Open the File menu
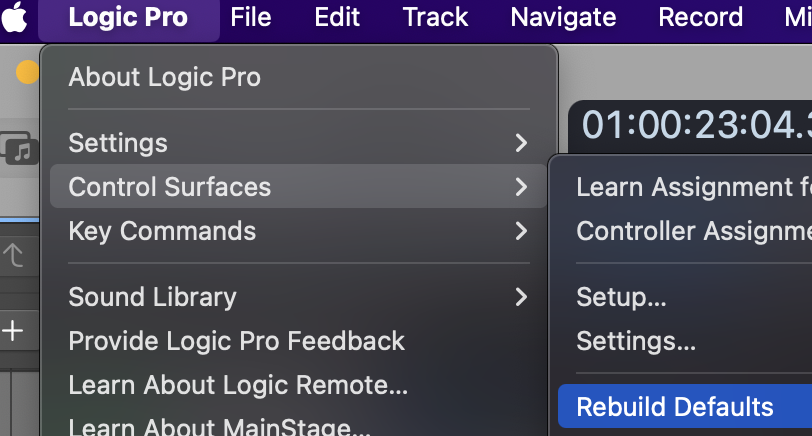Screen dimensions: 812x436 click(251, 17)
